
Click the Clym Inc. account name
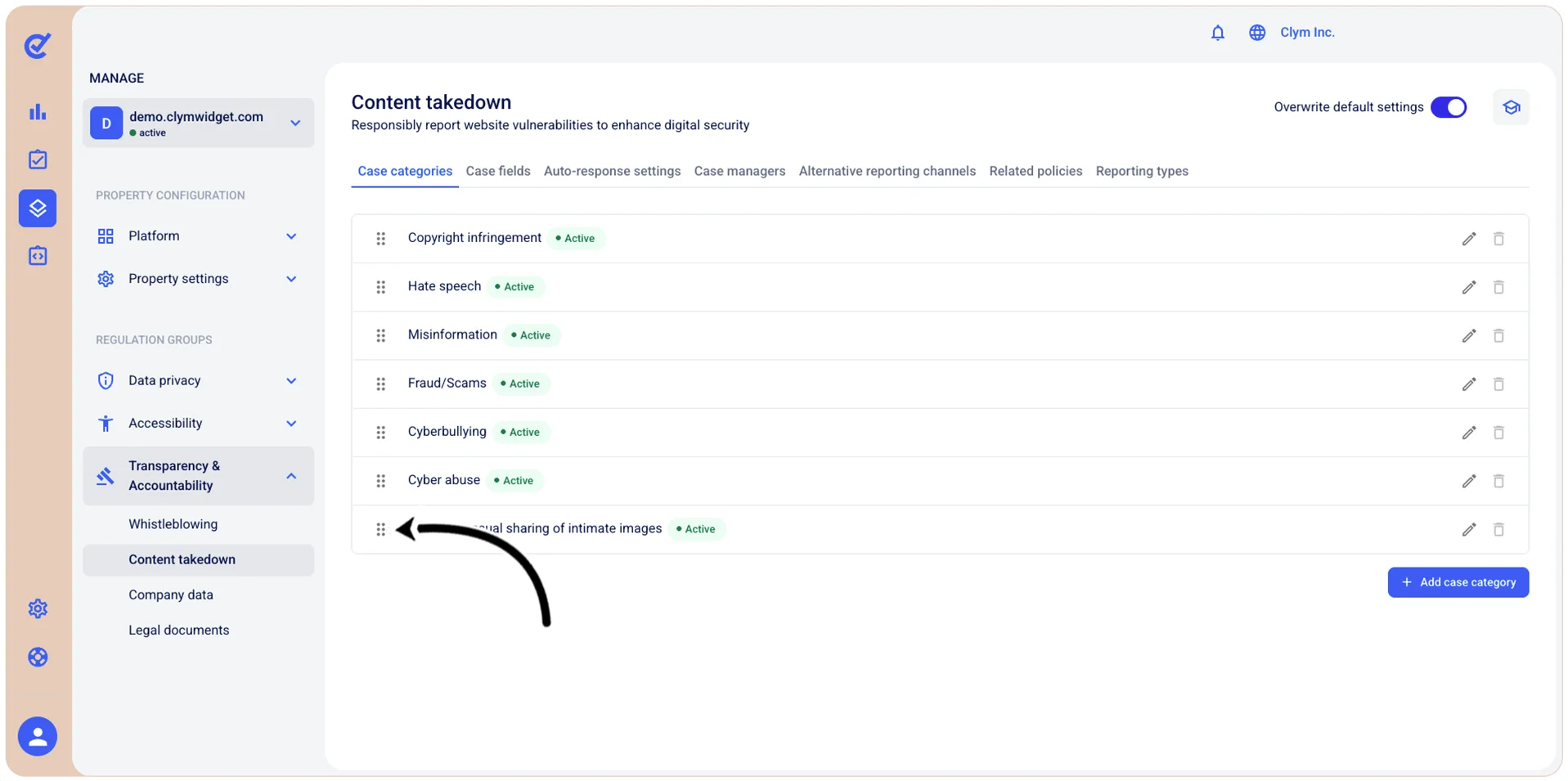pyautogui.click(x=1306, y=33)
